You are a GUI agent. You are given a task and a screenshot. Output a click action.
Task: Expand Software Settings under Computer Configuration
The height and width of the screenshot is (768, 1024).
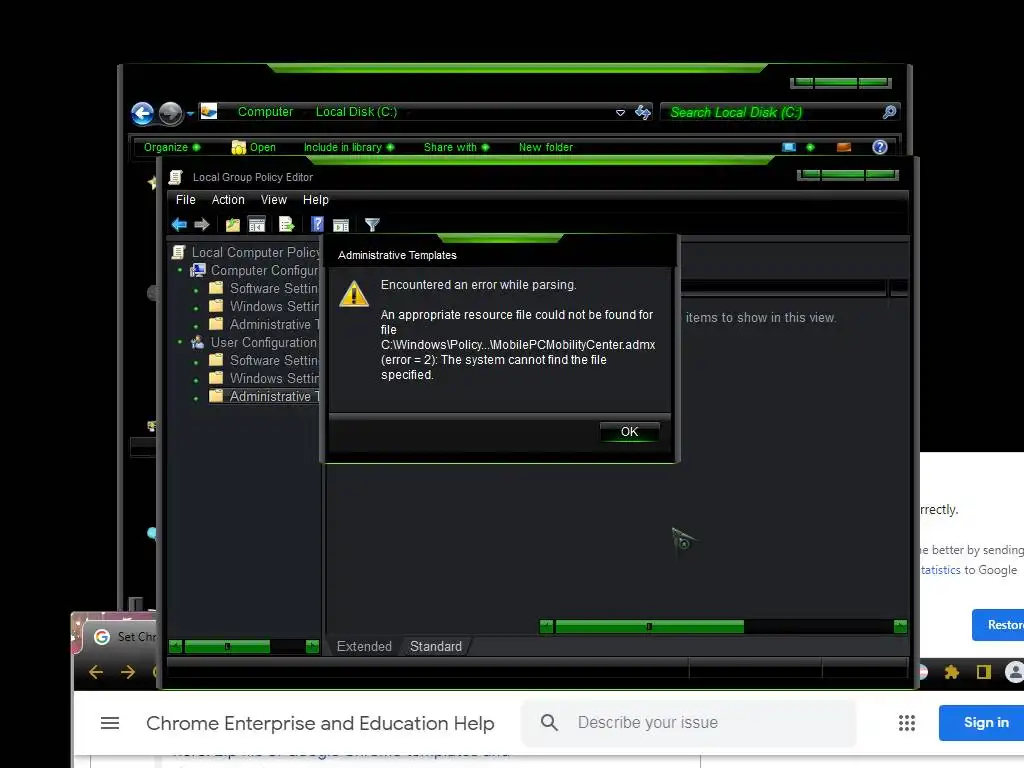coord(196,290)
